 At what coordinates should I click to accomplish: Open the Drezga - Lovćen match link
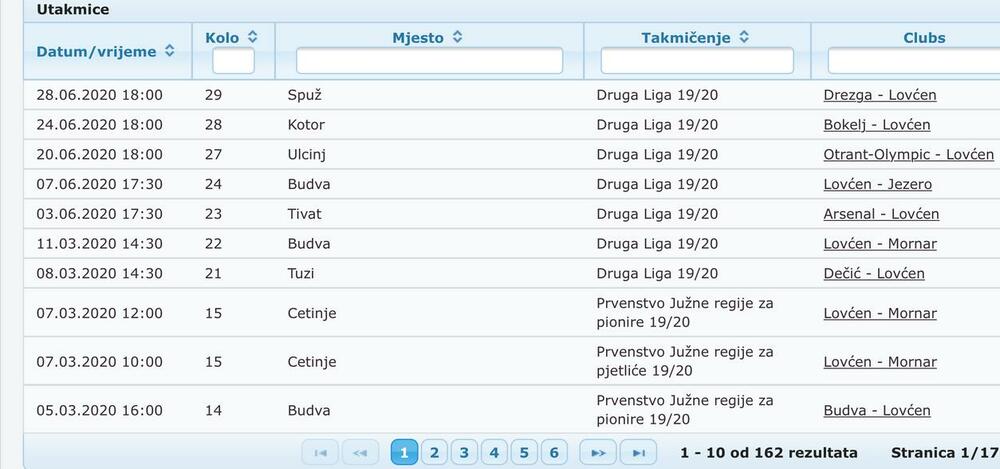[x=880, y=96]
